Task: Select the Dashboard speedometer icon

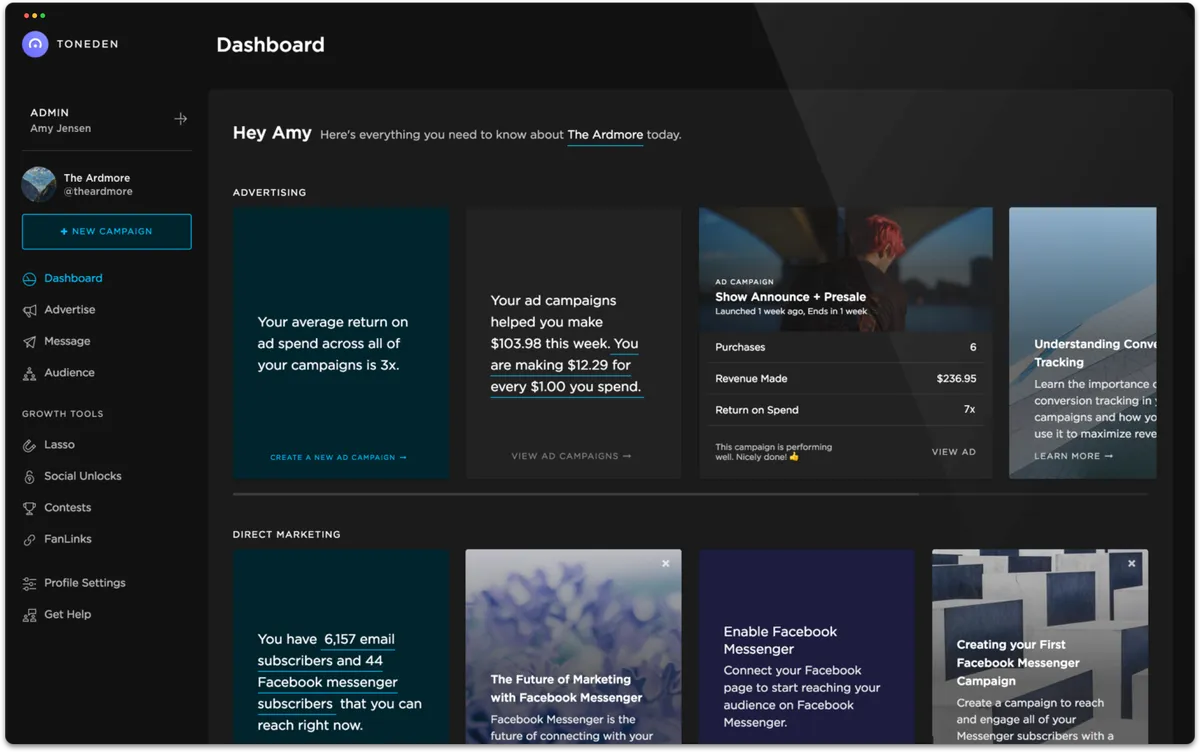Action: coord(34,278)
